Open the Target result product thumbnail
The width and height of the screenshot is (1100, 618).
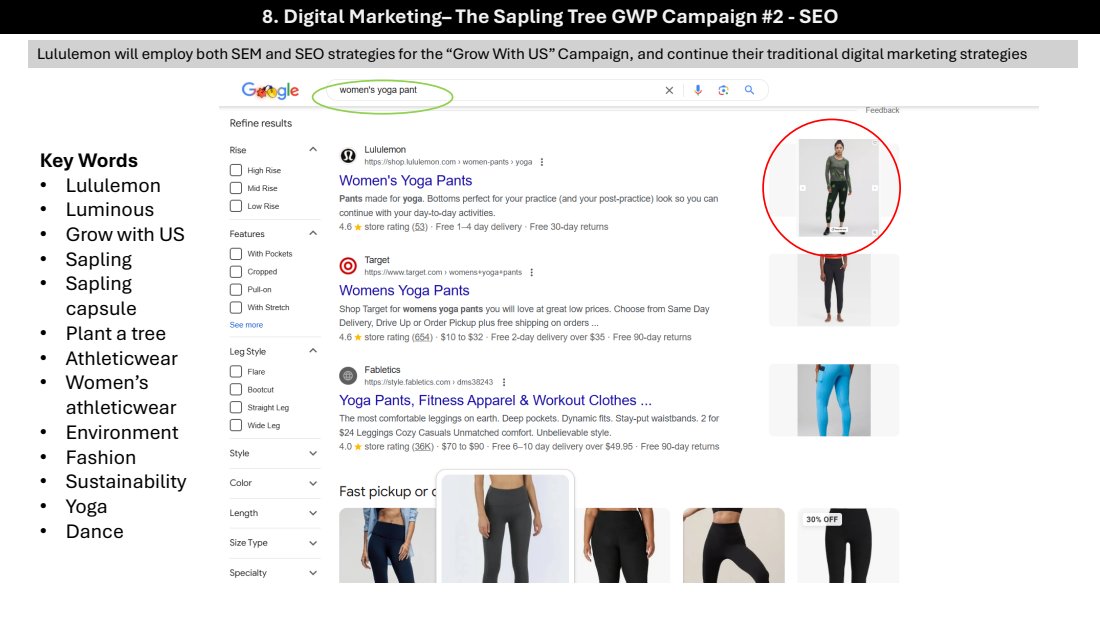point(834,290)
